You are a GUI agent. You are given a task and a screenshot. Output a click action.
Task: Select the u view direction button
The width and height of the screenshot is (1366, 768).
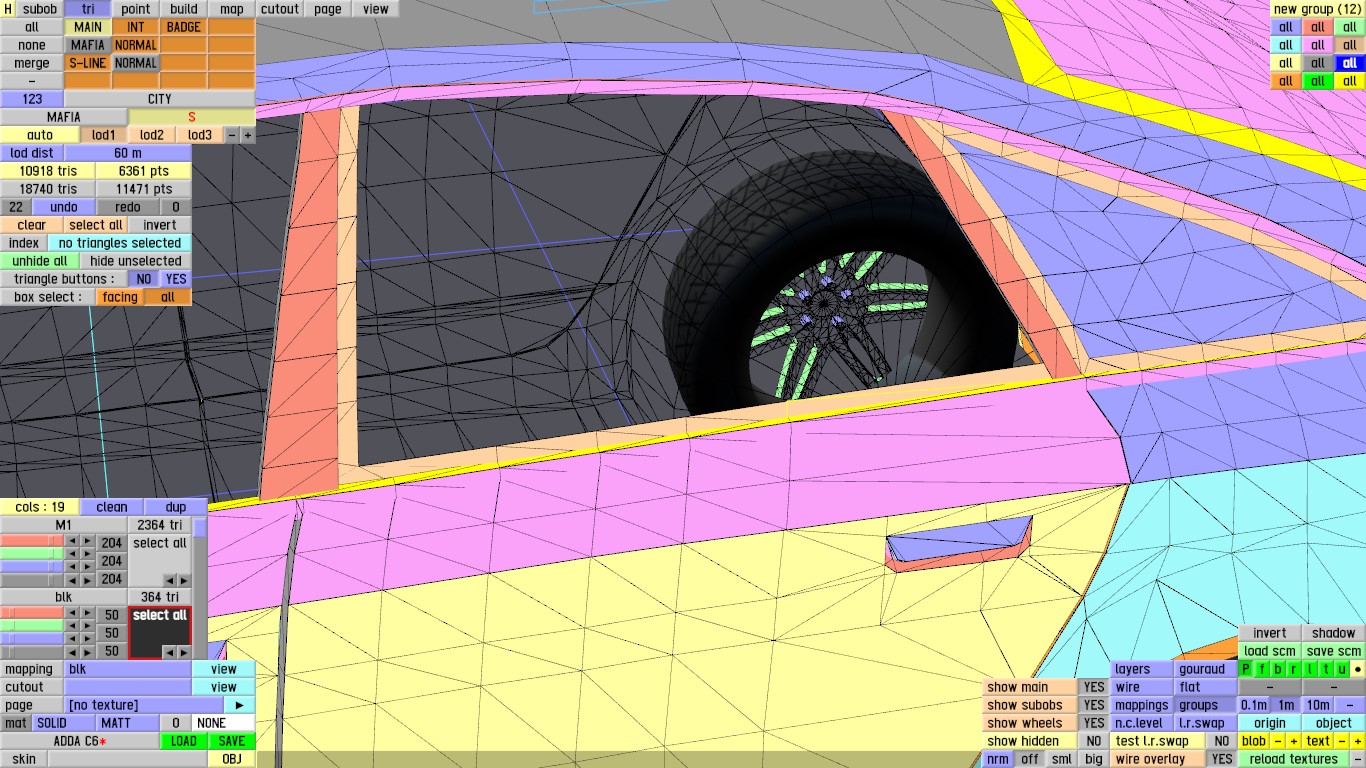[1342, 669]
